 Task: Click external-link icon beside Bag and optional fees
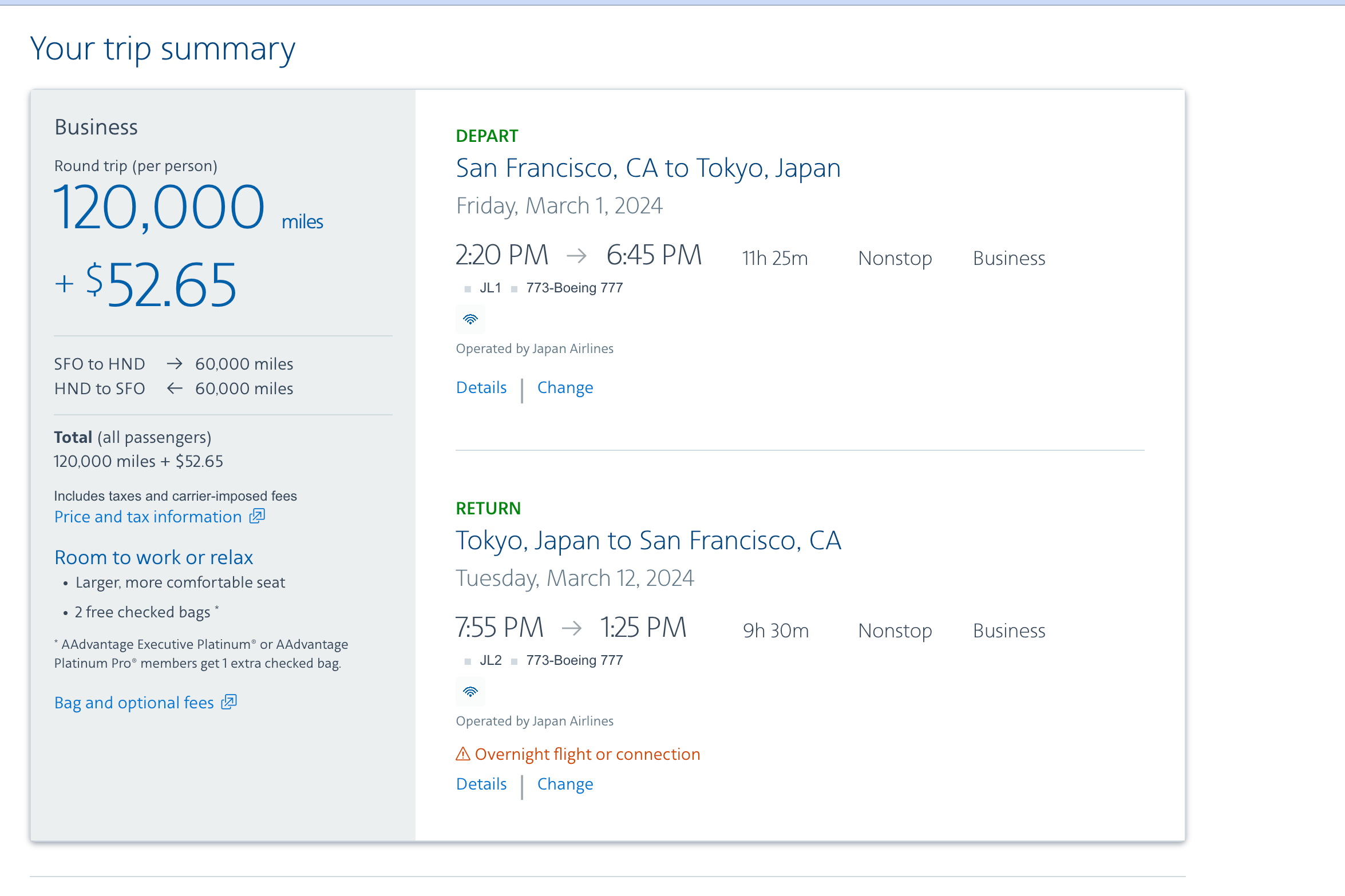tap(229, 702)
